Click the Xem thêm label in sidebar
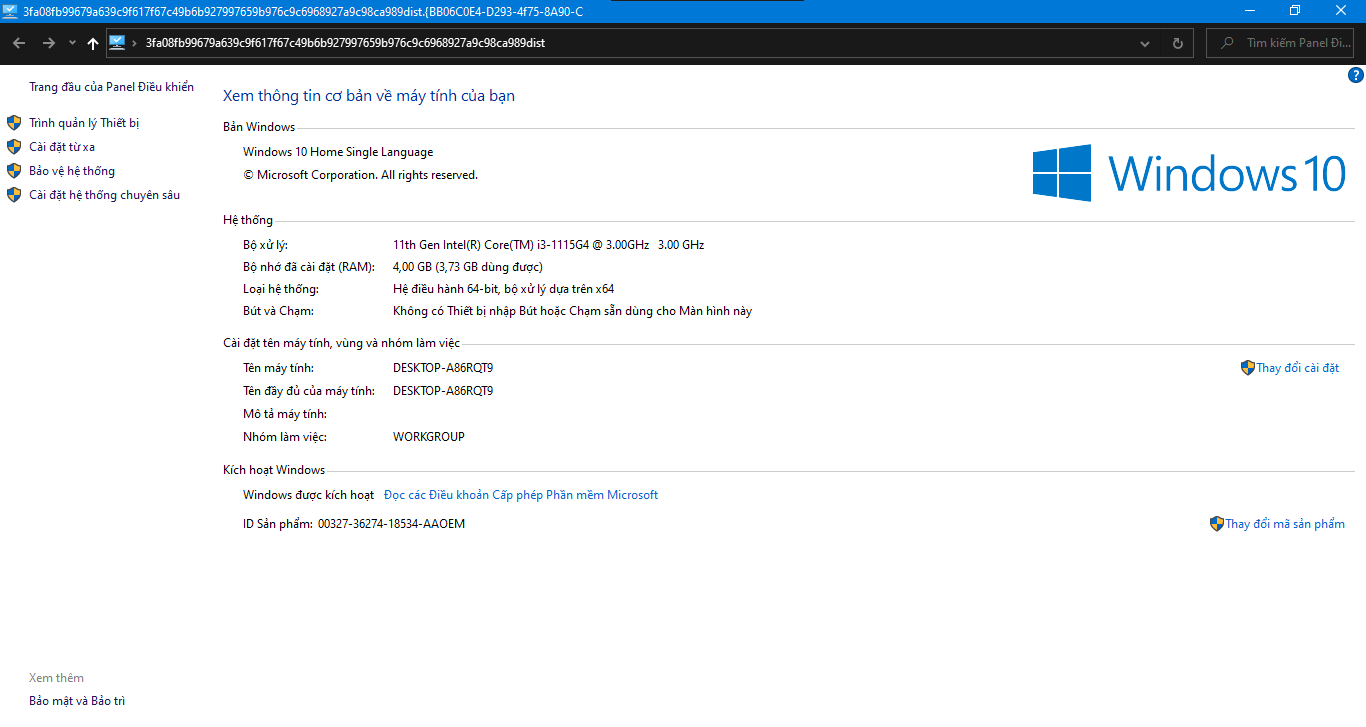The width and height of the screenshot is (1366, 727). click(57, 678)
